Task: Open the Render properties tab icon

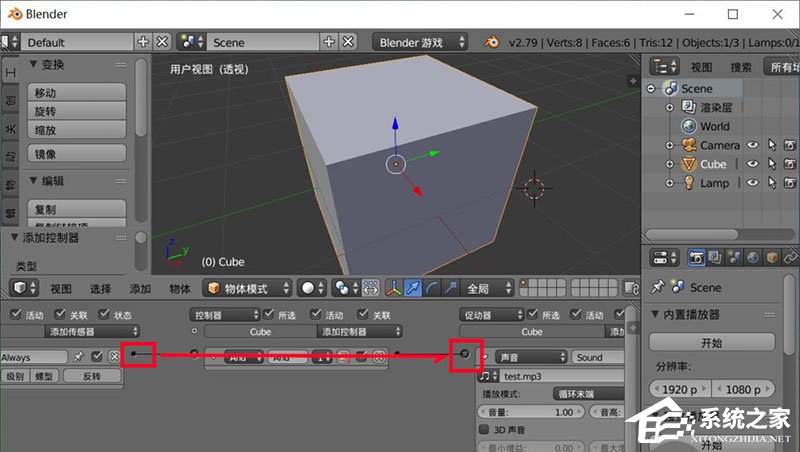Action: point(698,258)
